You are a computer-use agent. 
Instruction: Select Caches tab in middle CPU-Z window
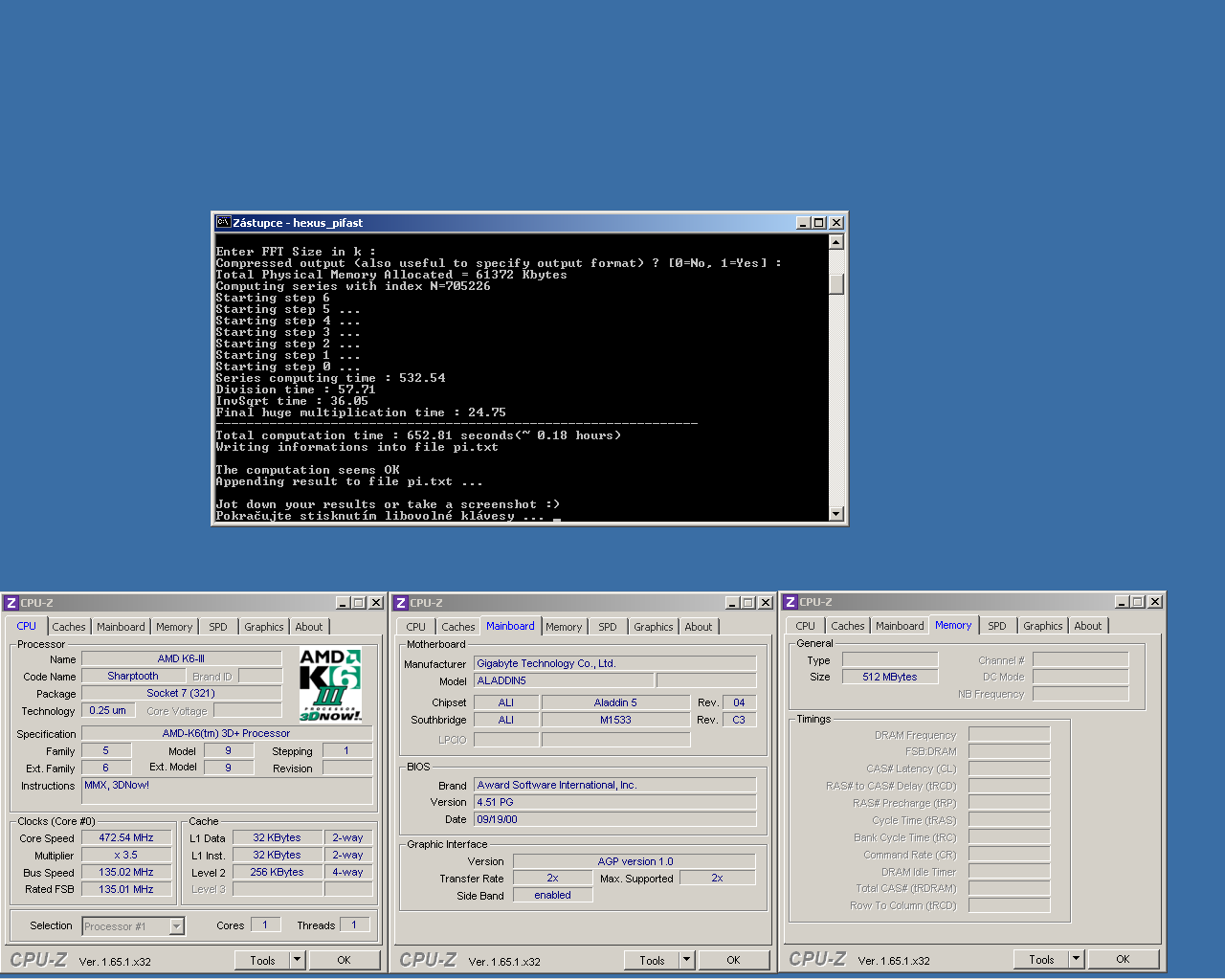pos(458,627)
